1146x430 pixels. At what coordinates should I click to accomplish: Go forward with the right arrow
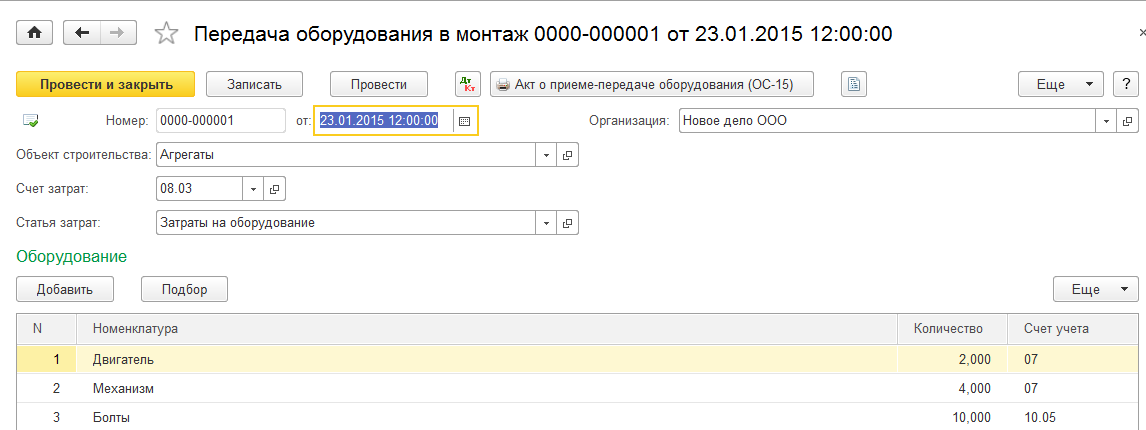point(118,33)
